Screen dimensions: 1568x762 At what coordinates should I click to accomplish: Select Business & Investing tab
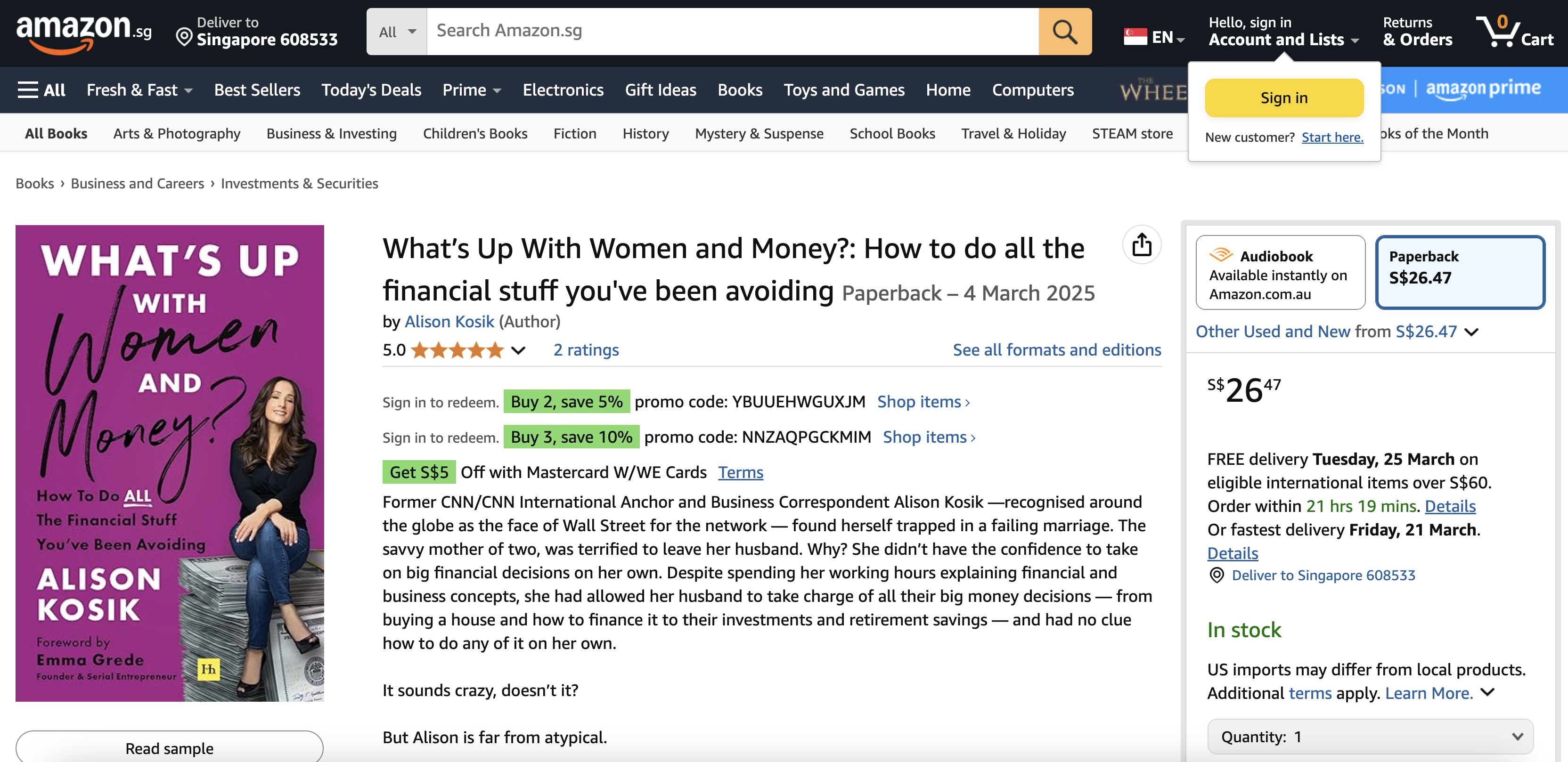point(331,133)
